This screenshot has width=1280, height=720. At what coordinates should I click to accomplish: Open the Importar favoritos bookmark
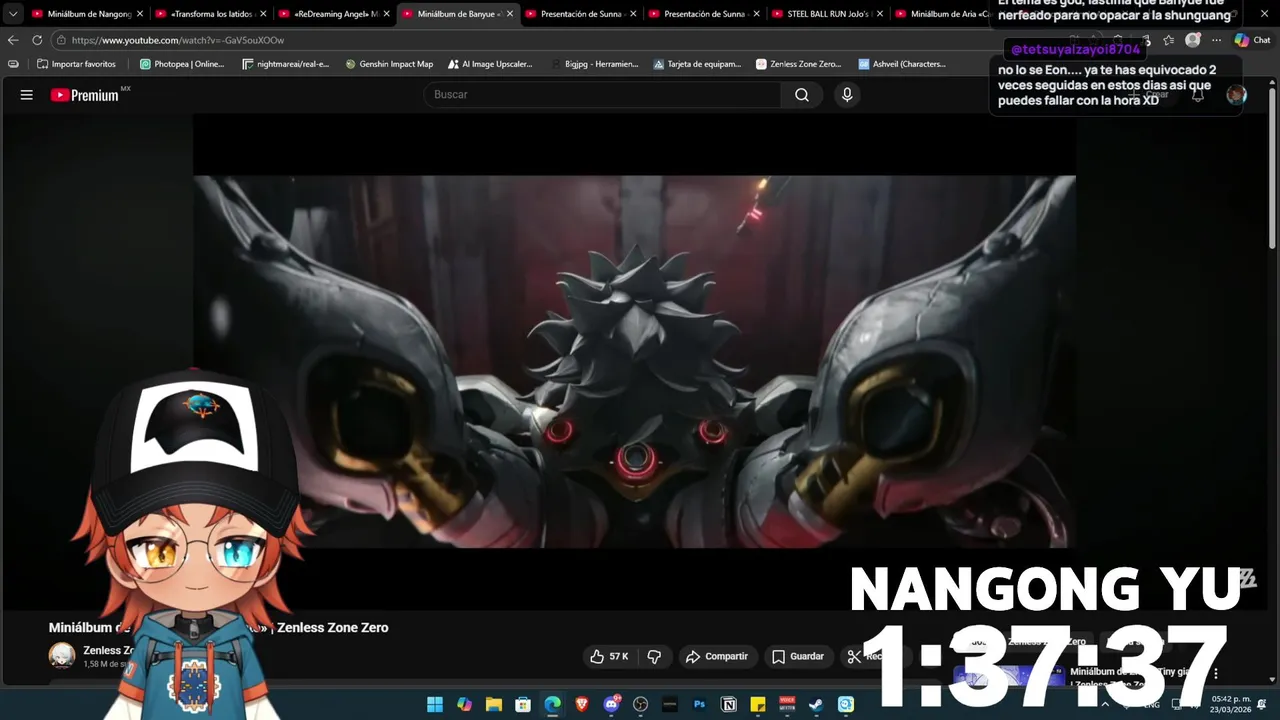pyautogui.click(x=76, y=64)
